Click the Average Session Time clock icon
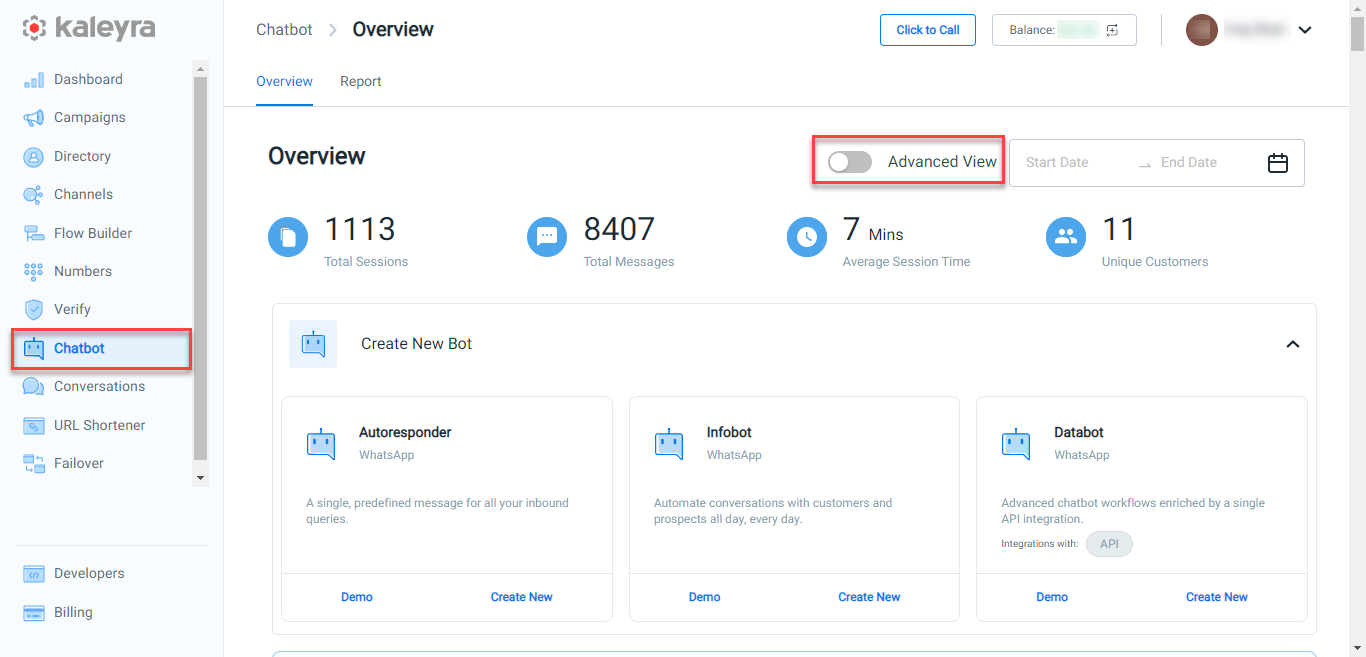The width and height of the screenshot is (1366, 657). 807,237
